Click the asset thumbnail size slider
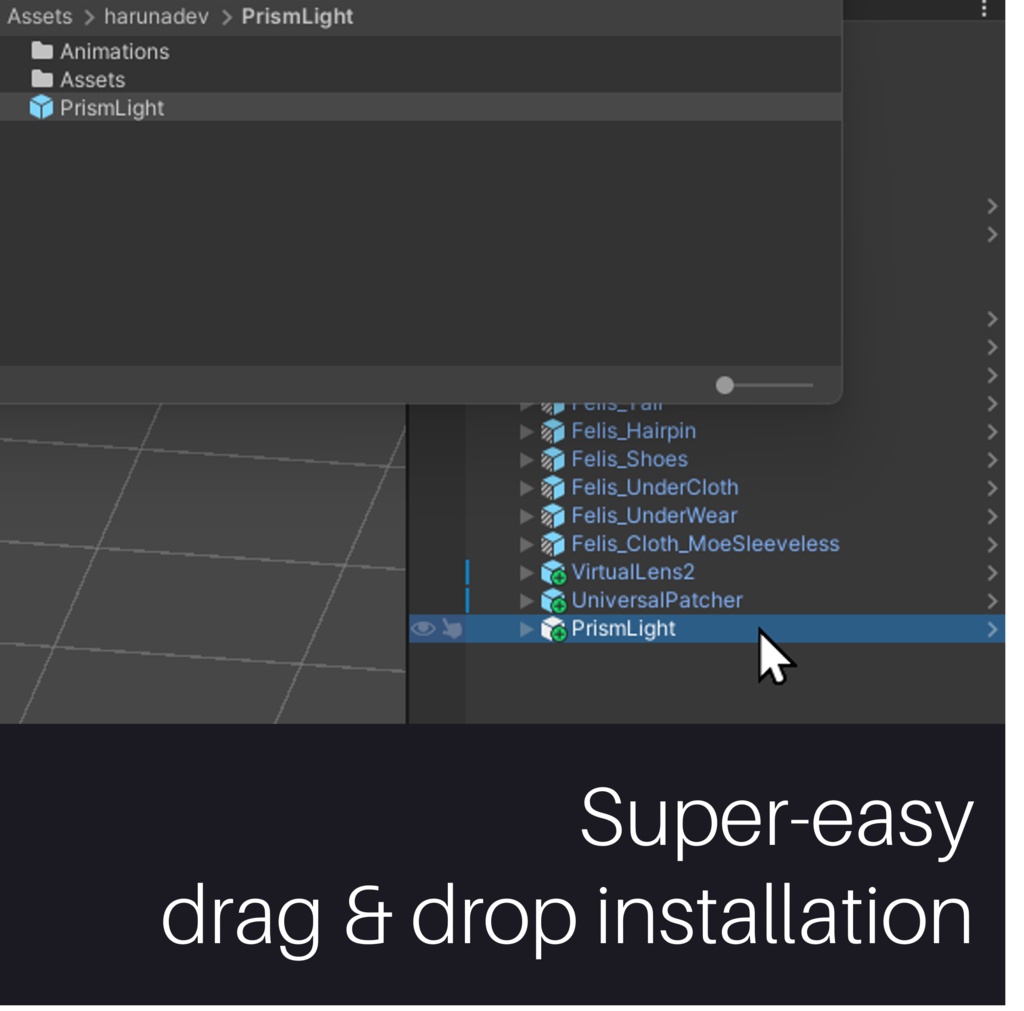Viewport: 1024px width, 1011px height. point(725,384)
